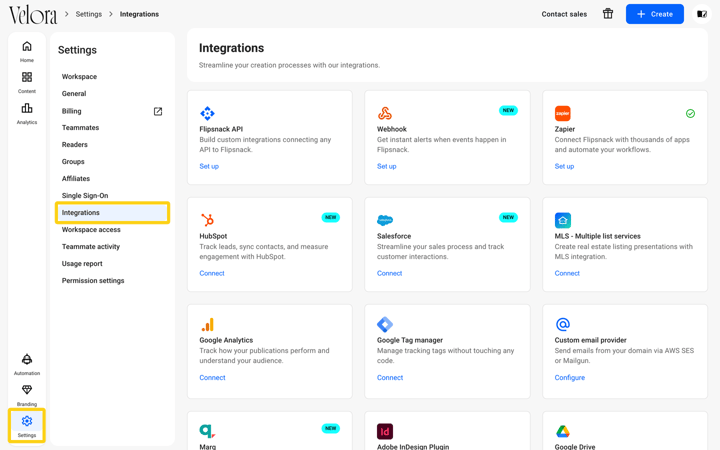Click the Custom email provider title
The height and width of the screenshot is (450, 720).
point(591,340)
